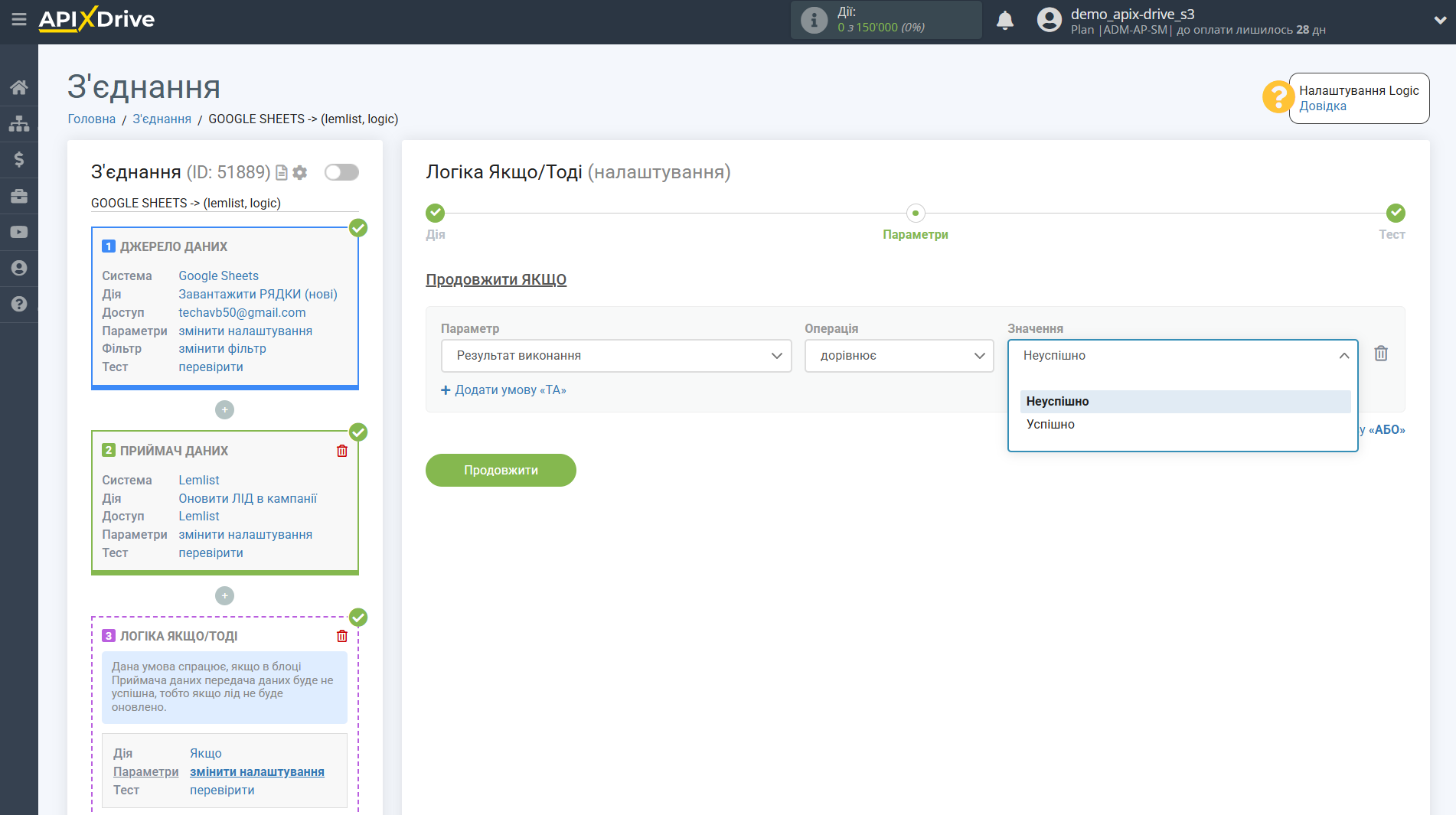Open the notifications bell

(1005, 20)
